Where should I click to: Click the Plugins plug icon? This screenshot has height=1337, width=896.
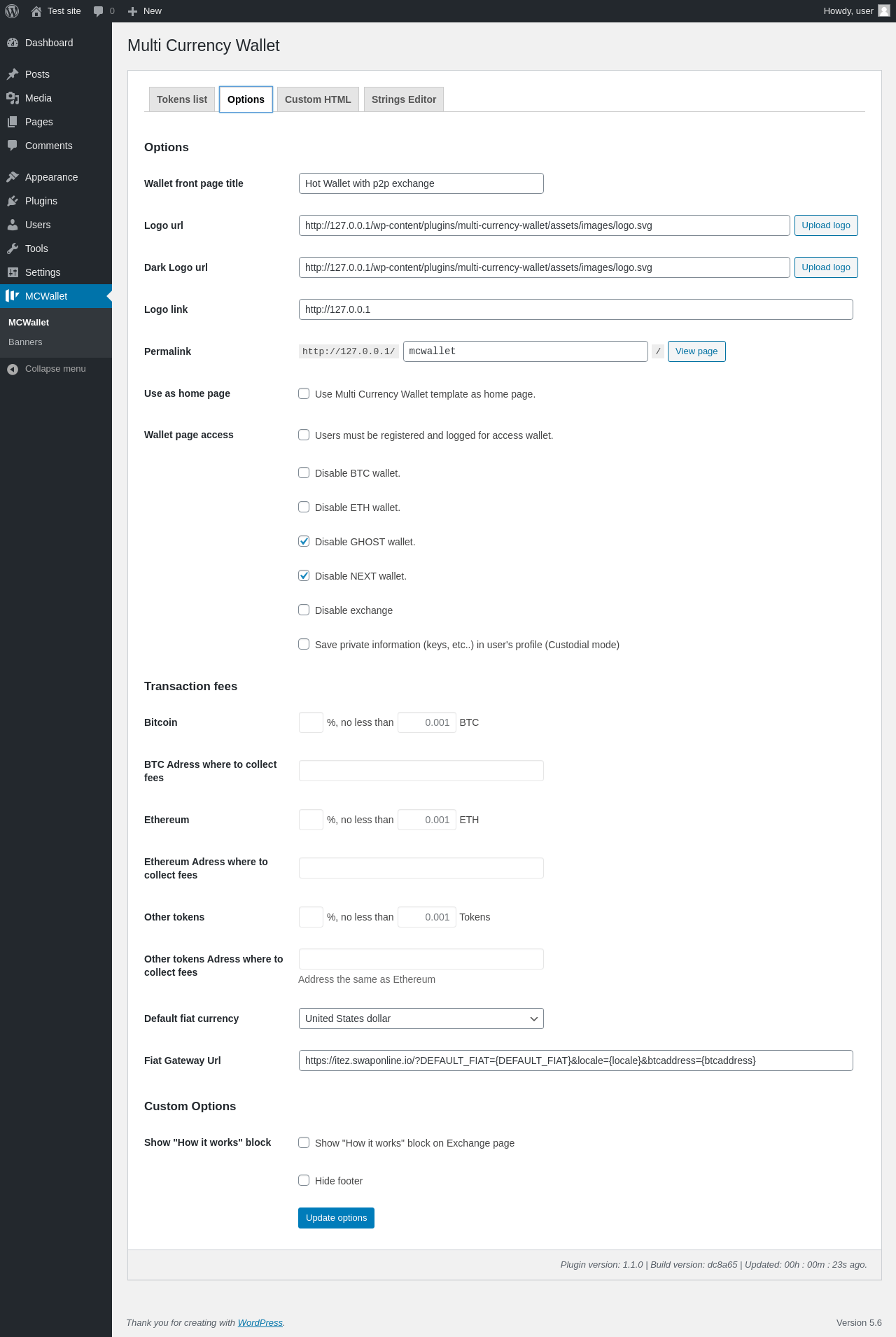(13, 201)
